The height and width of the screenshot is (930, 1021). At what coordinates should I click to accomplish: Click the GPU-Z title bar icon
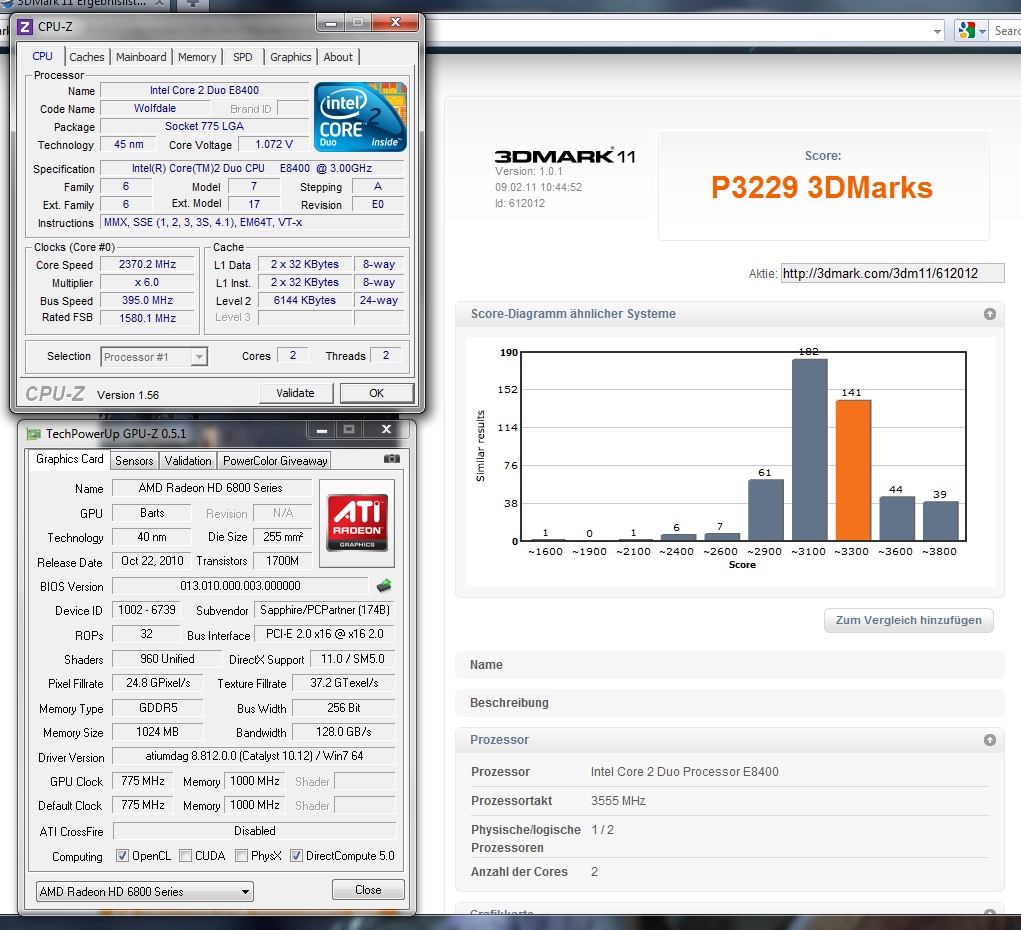point(34,434)
